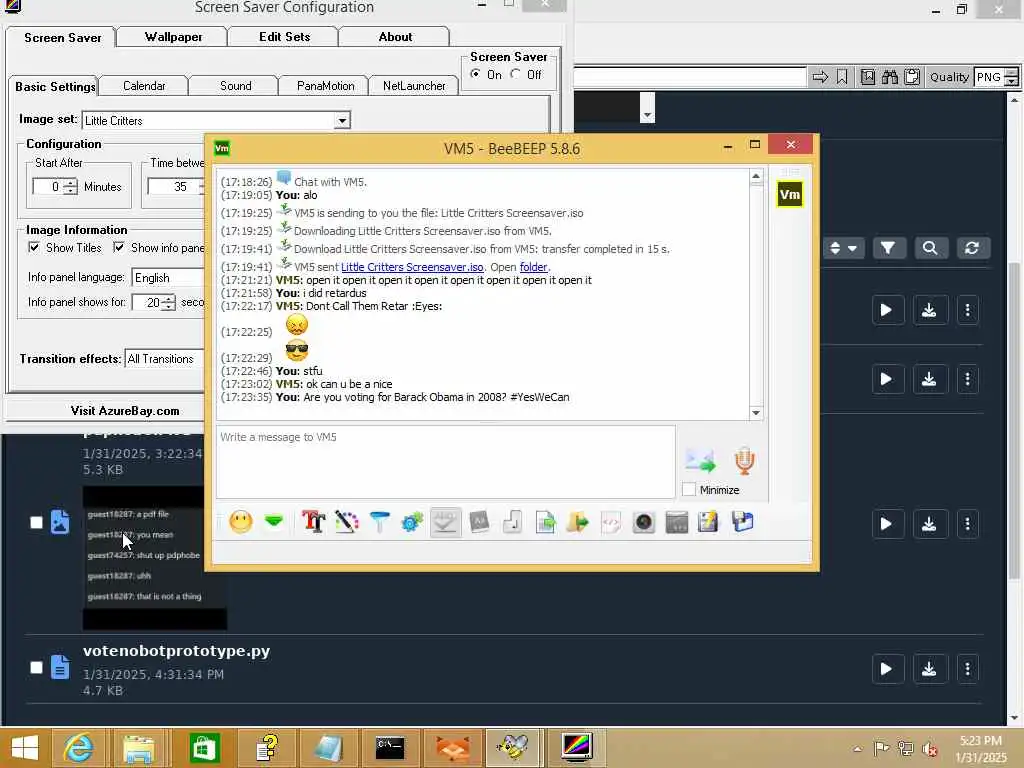1024x768 pixels.
Task: Open chat settings gear icon
Action: coord(412,522)
